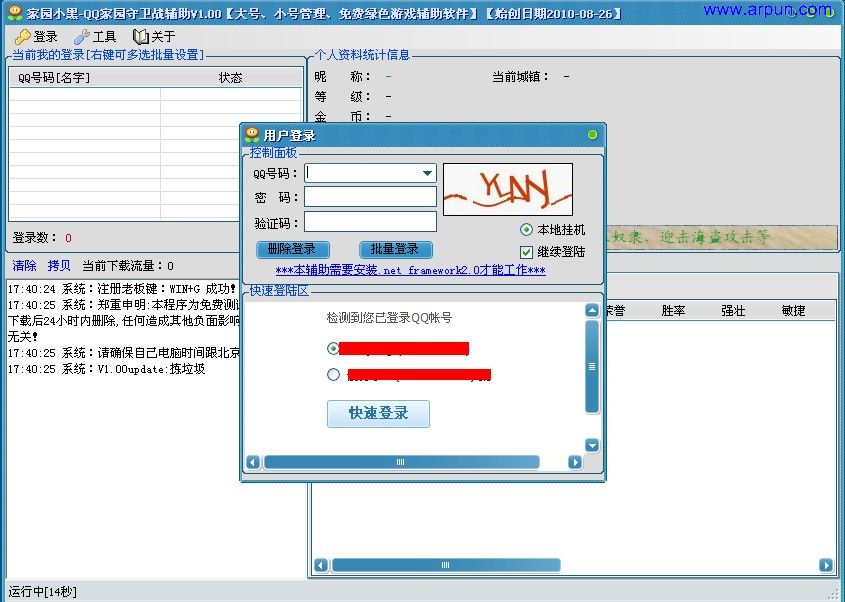Click the 敏捷 column header
The image size is (845, 602).
[793, 310]
